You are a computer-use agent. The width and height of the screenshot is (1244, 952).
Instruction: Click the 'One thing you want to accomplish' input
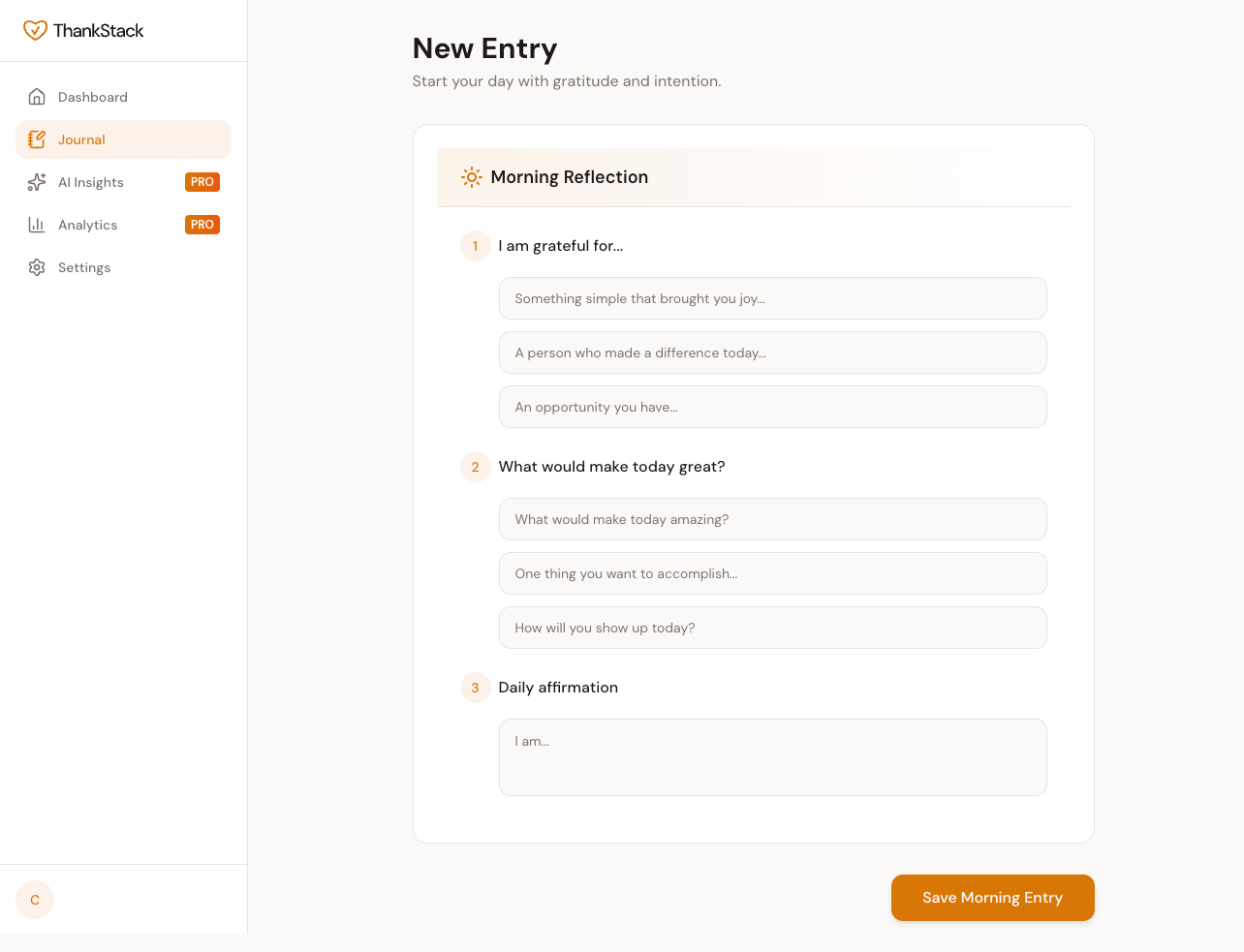click(772, 573)
